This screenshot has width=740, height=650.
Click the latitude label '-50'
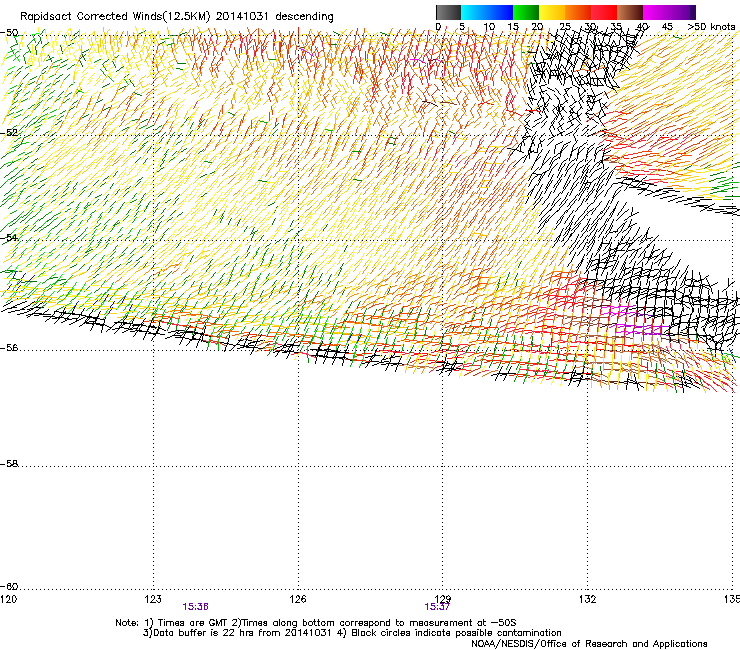[x=9, y=33]
